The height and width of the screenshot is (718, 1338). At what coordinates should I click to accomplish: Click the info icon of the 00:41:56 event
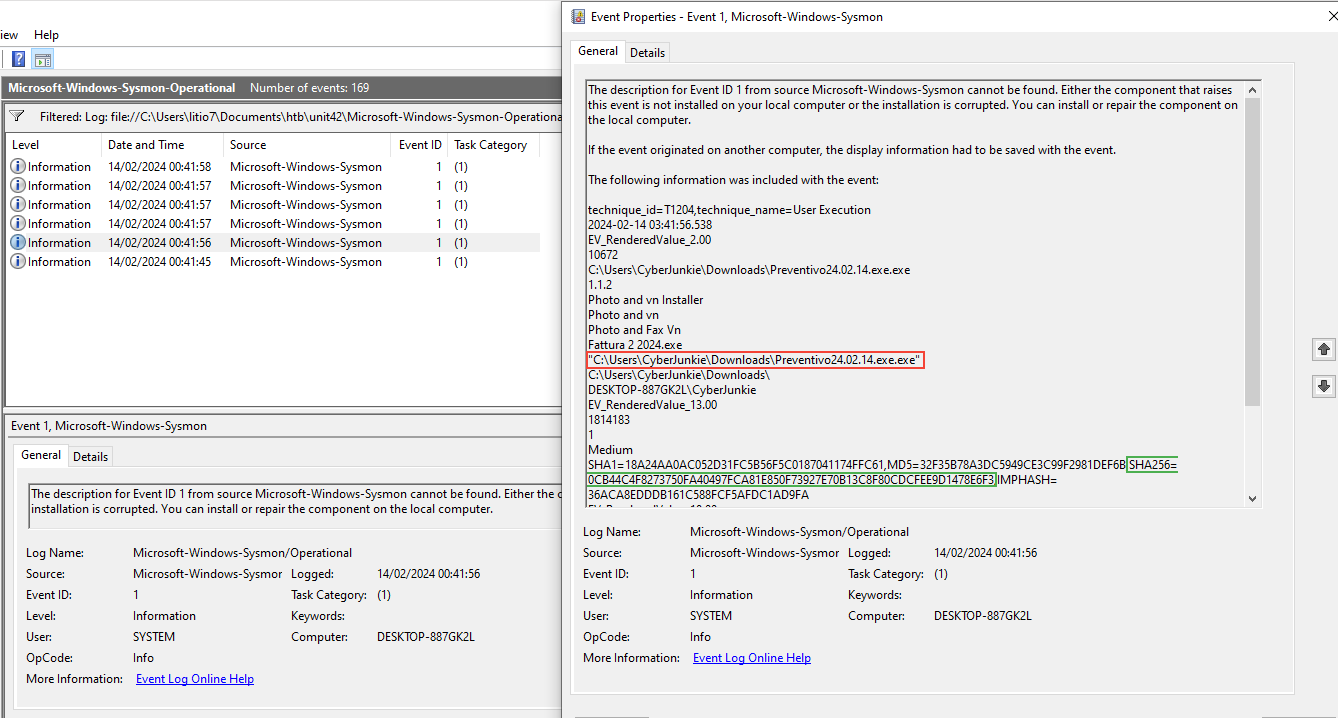point(18,243)
